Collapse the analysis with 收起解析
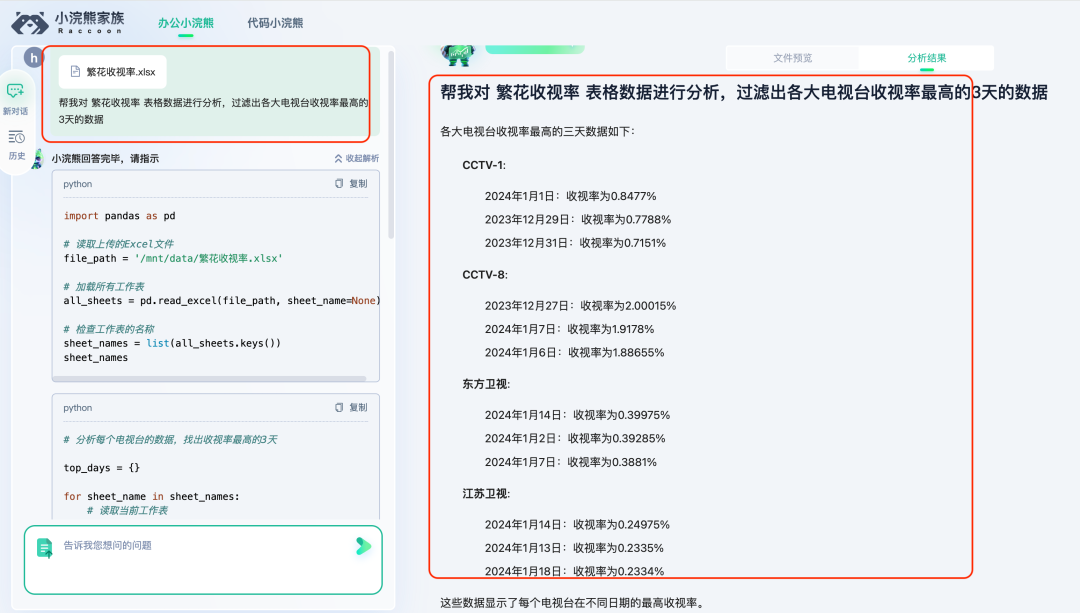 [356, 158]
